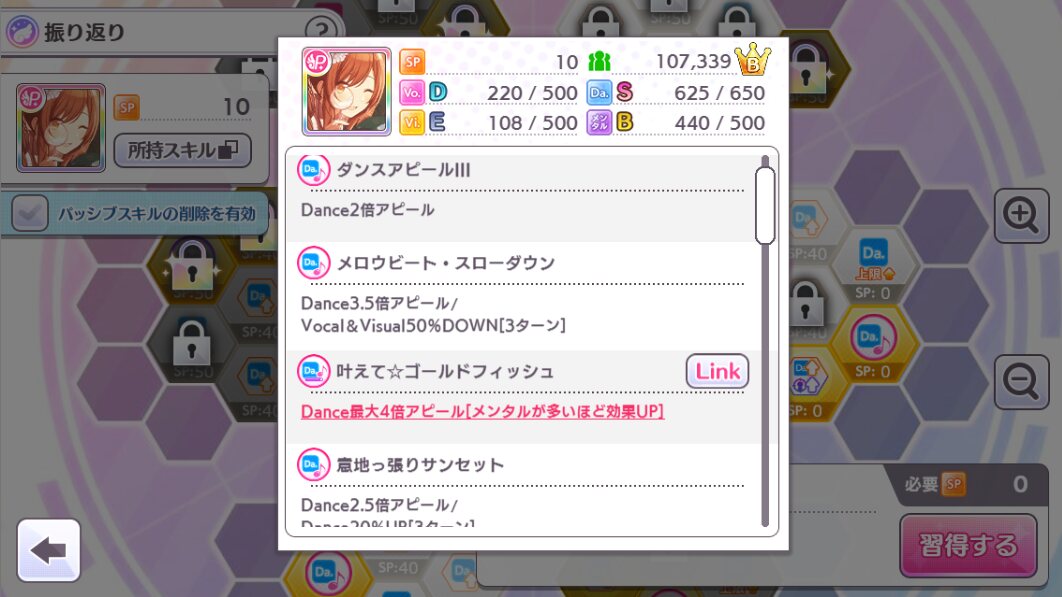The height and width of the screenshot is (597, 1062).
Task: Open the underlined Dance最大4倍アピール link
Action: (482, 411)
